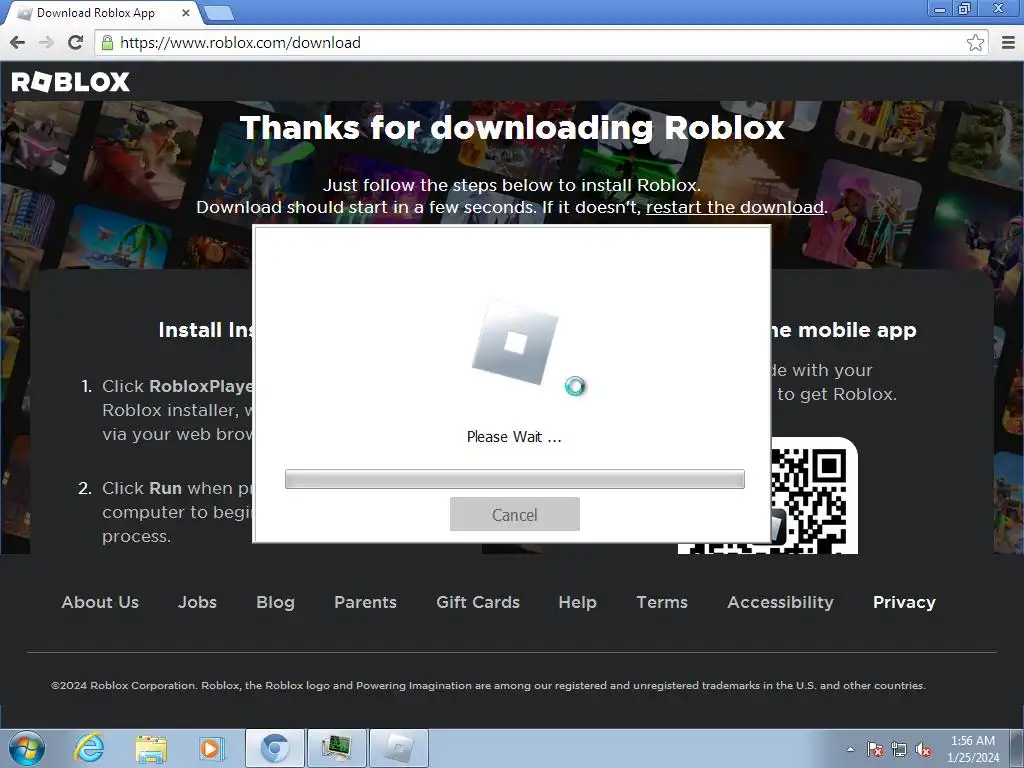Open the Parents footer link

point(365,602)
